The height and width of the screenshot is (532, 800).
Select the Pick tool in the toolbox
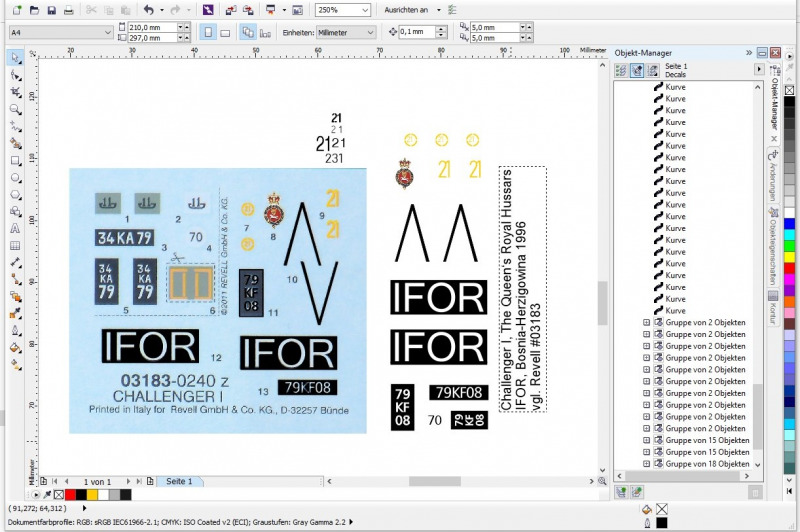point(15,58)
